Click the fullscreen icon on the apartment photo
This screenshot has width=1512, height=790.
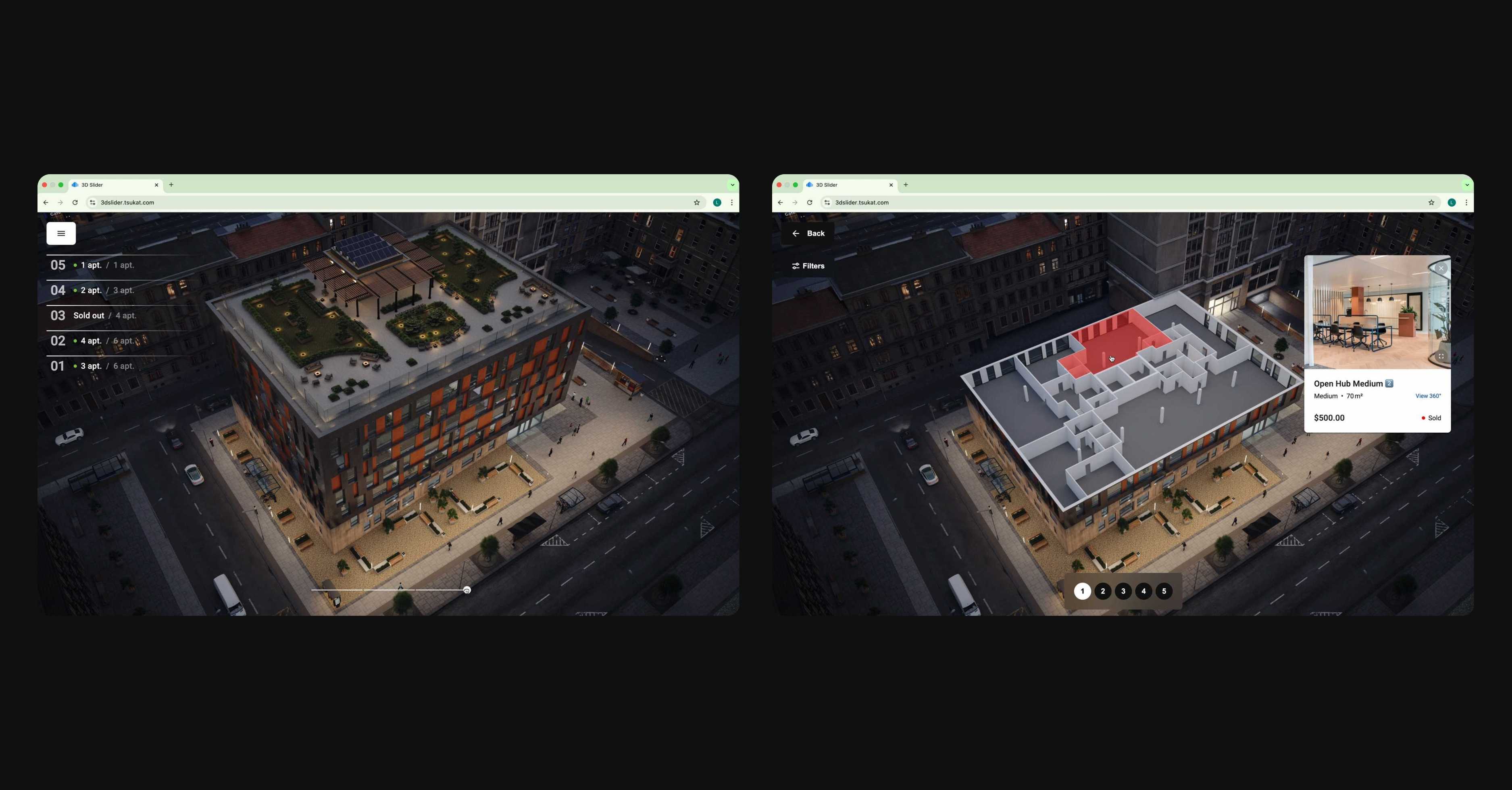[1441, 356]
